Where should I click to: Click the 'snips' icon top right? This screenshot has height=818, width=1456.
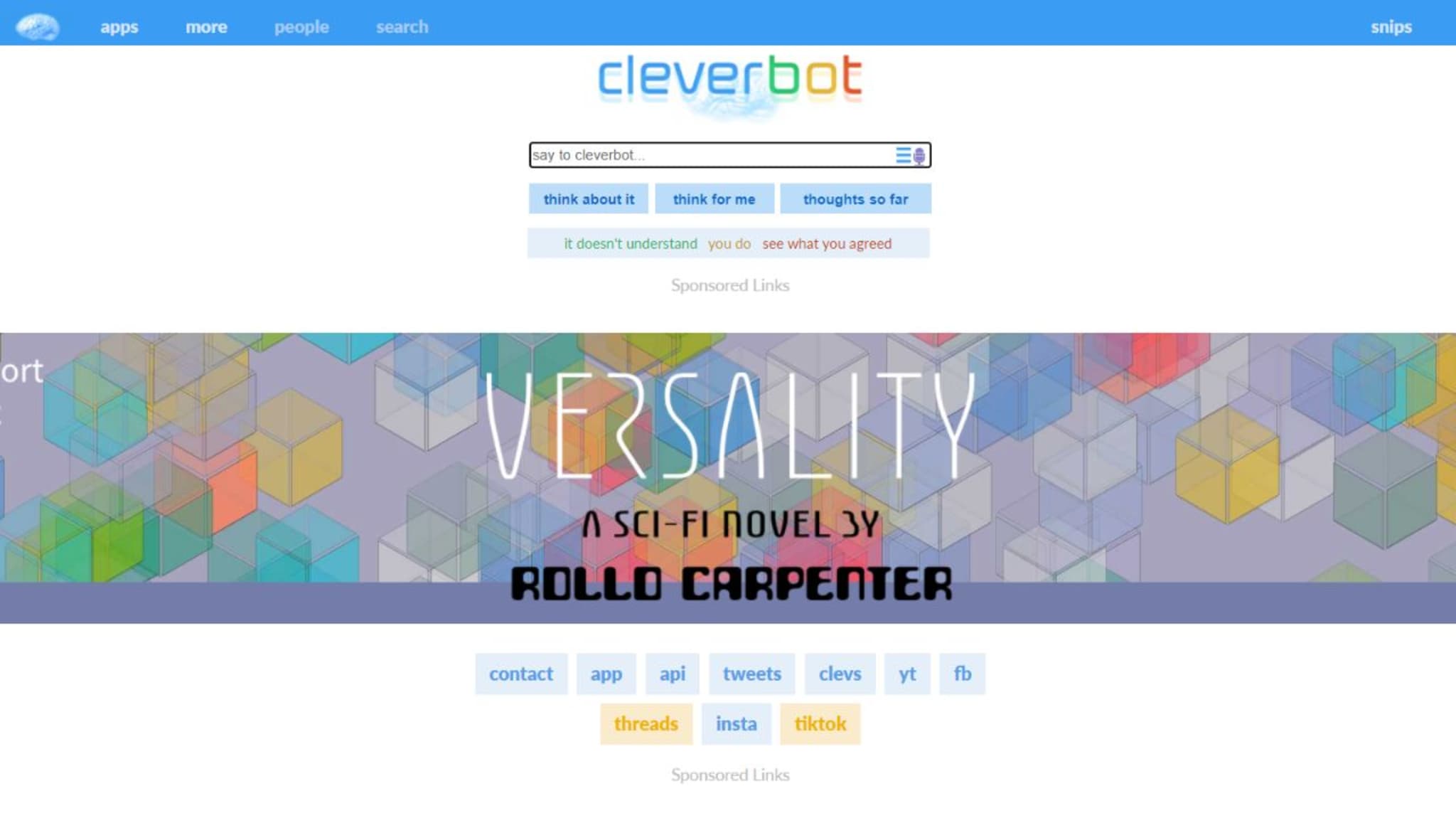[1390, 27]
